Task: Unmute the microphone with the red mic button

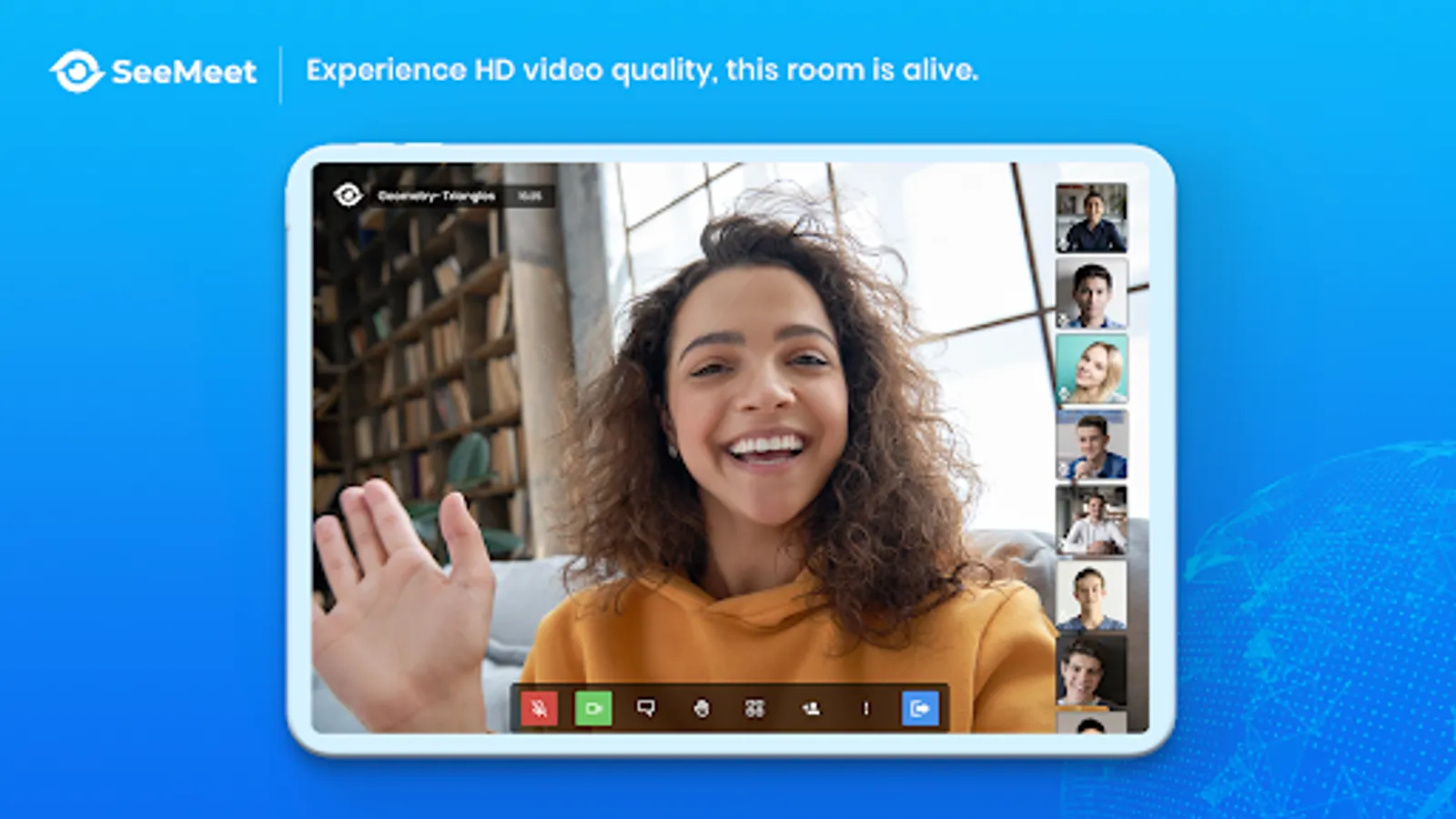Action: 539,708
